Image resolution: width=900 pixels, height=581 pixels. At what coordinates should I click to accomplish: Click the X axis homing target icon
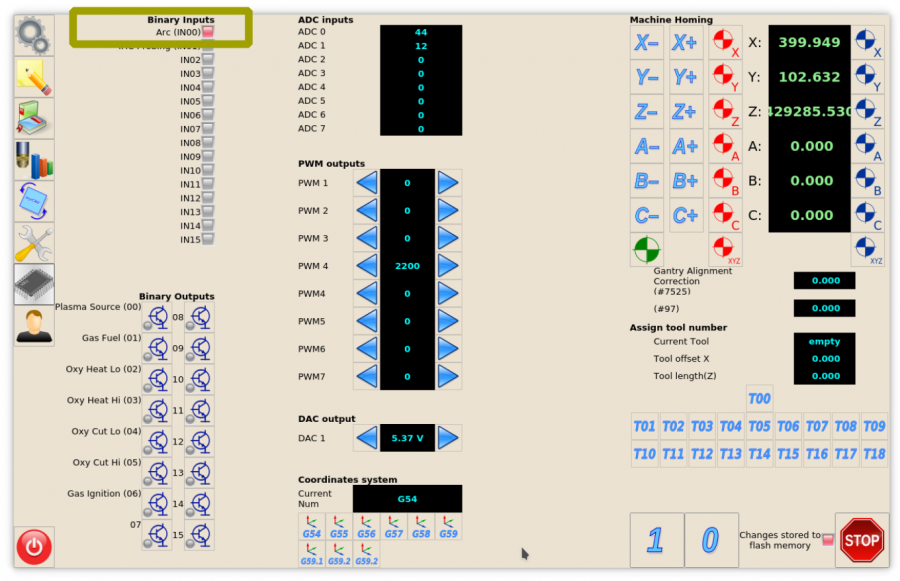coord(725,43)
